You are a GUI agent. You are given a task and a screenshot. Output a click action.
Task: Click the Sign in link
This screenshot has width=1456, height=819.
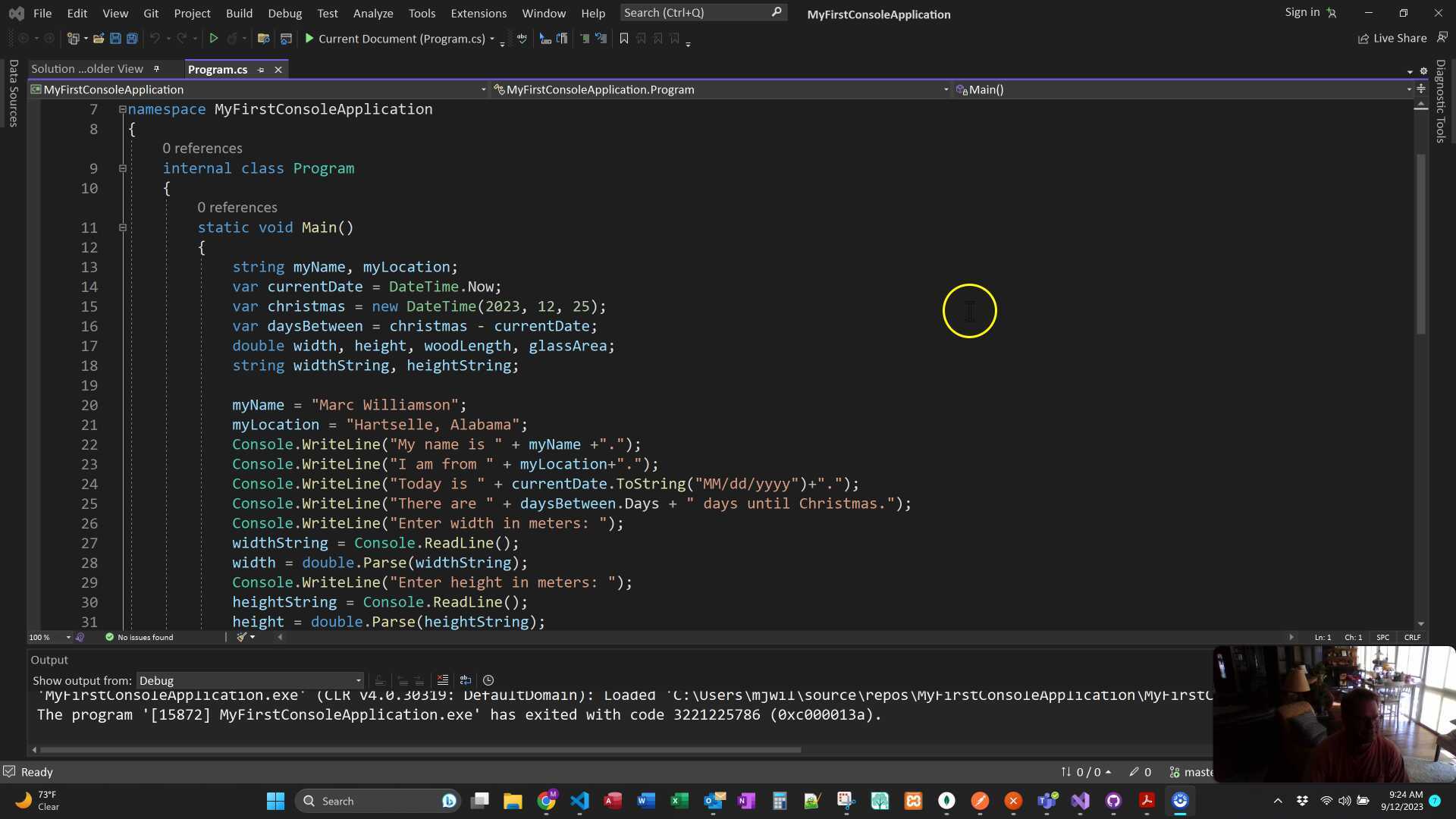[x=1302, y=12]
